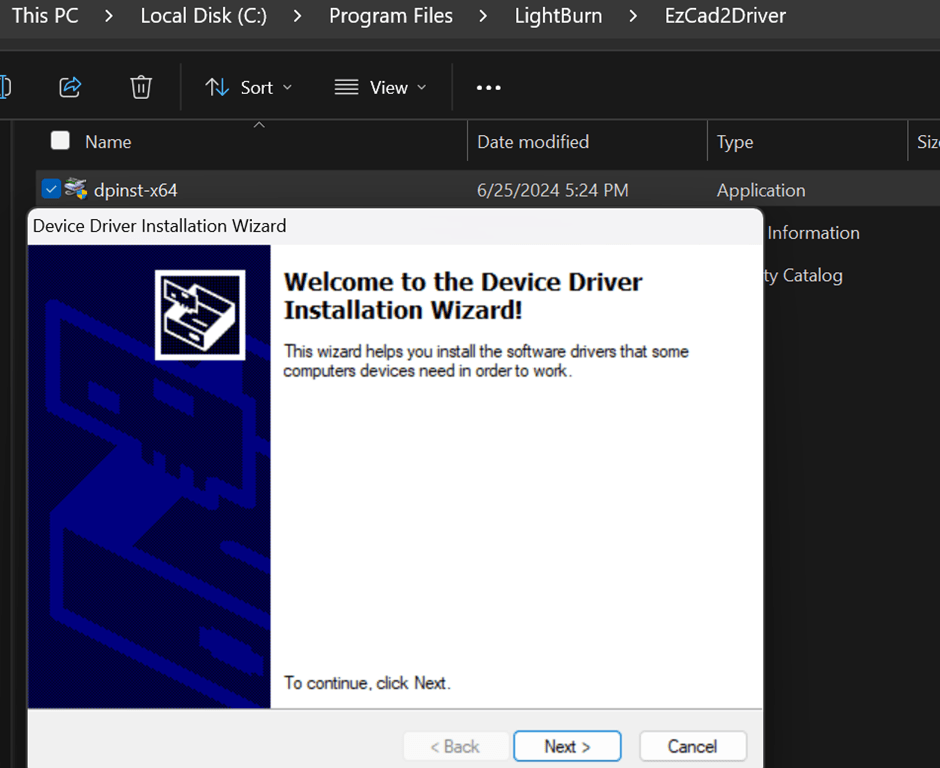The image size is (940, 768).
Task: Open the View dropdown menu
Action: pos(380,88)
